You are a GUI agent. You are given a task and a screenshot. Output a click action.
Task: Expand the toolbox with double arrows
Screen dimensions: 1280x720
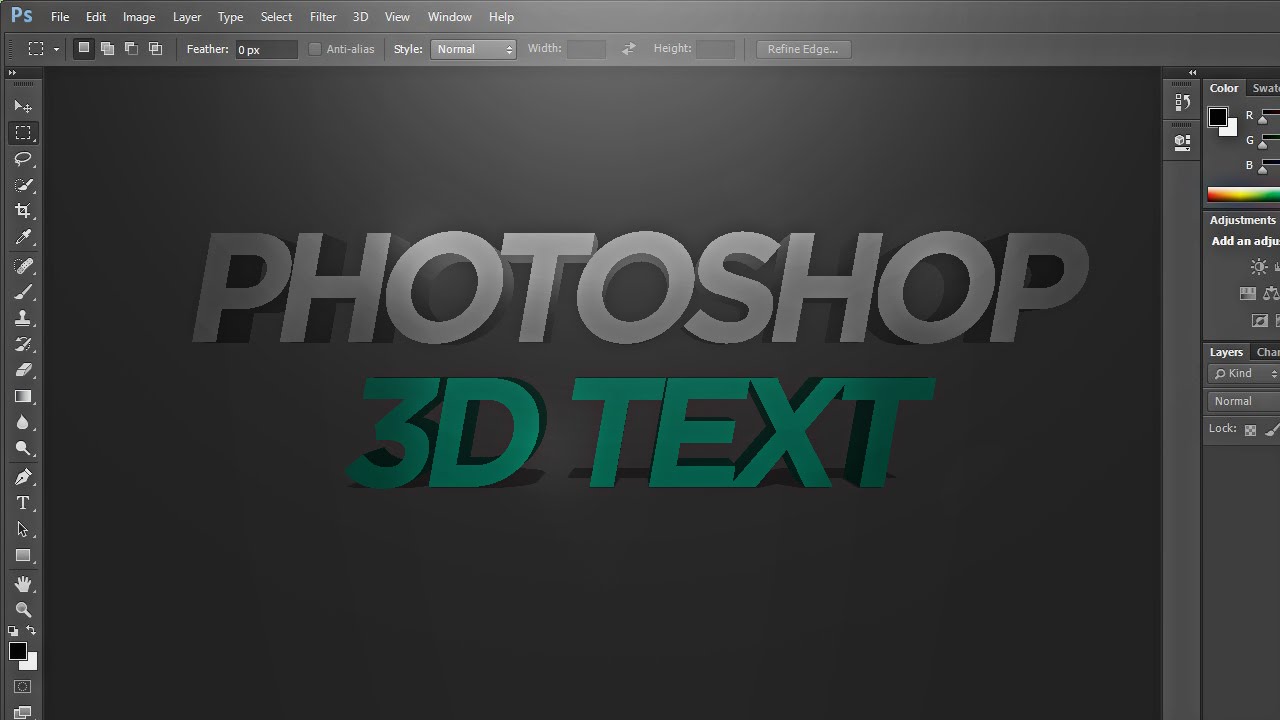coord(12,73)
